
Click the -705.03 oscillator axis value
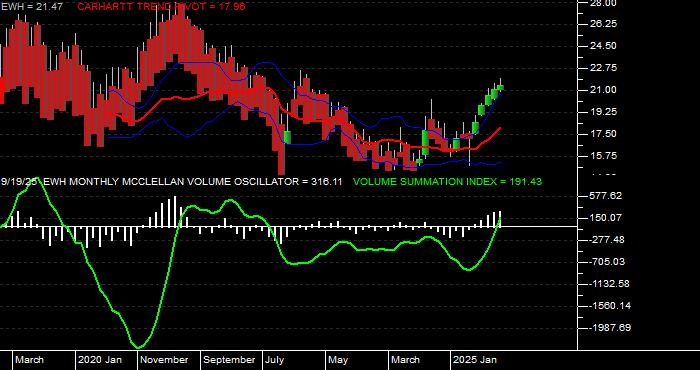606,262
